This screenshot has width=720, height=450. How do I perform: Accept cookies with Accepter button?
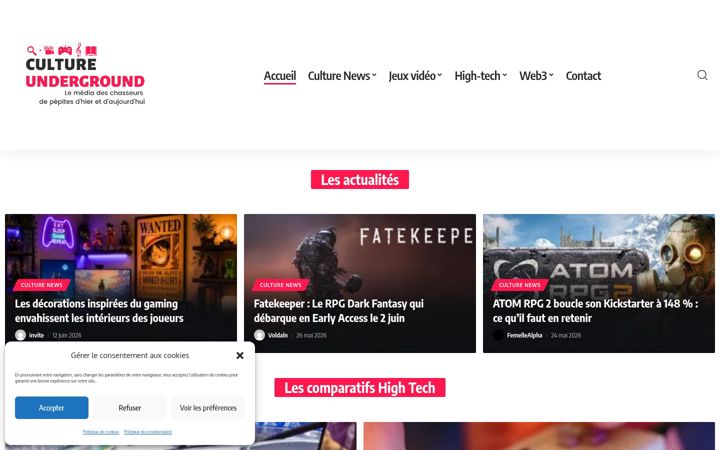point(51,408)
